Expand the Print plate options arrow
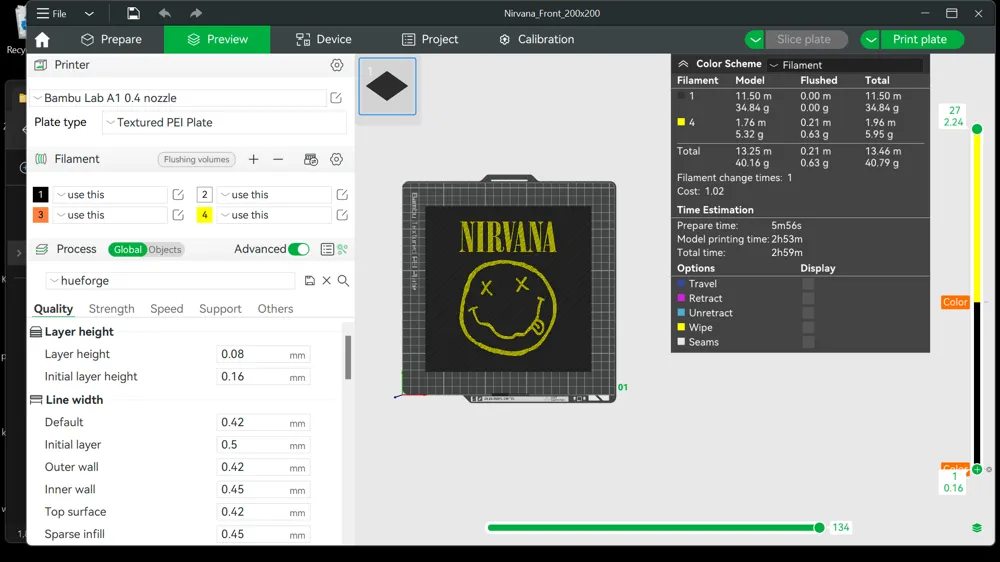 coord(871,40)
